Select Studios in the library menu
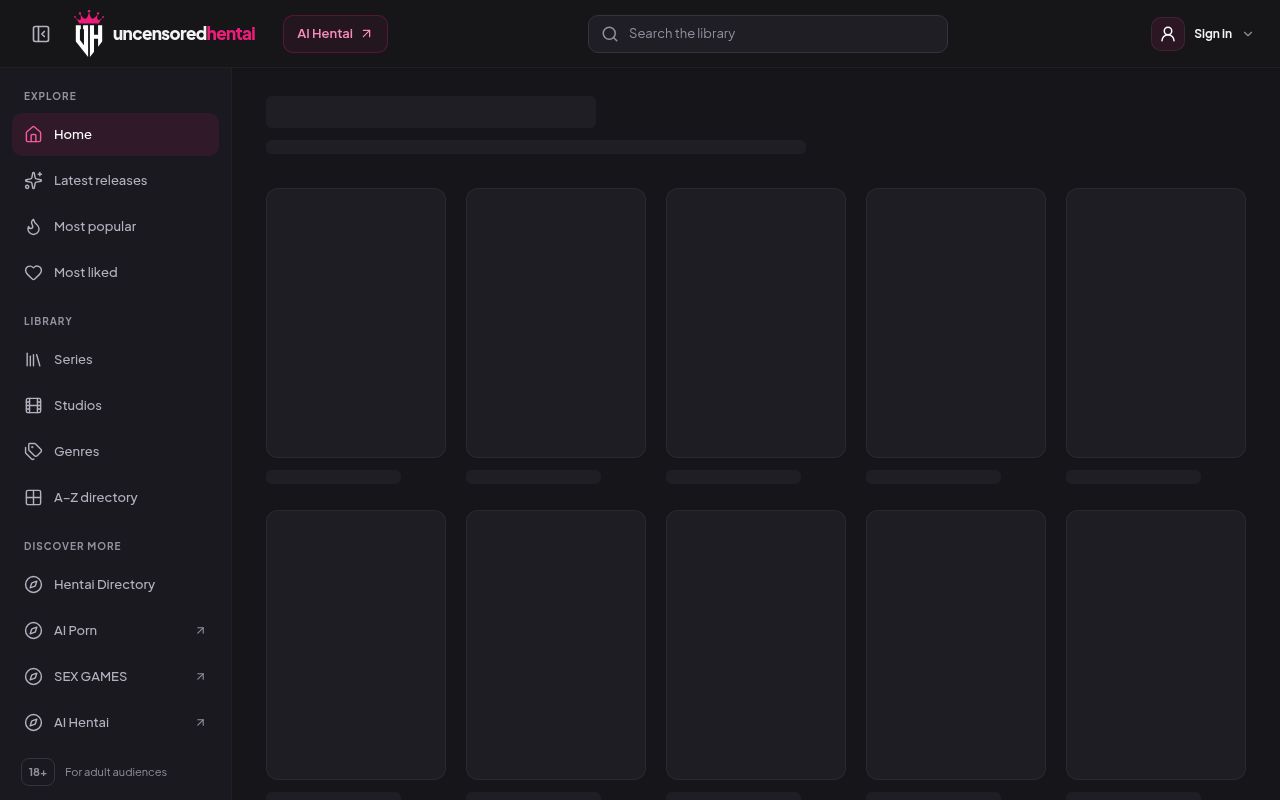 [x=115, y=405]
